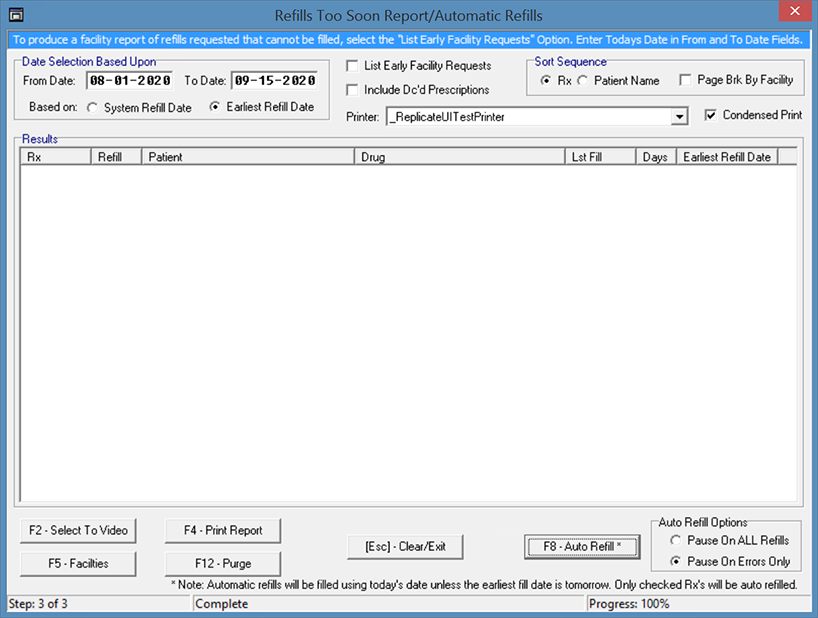This screenshot has width=818, height=618.
Task: Click the Patient column header
Action: coord(248,157)
